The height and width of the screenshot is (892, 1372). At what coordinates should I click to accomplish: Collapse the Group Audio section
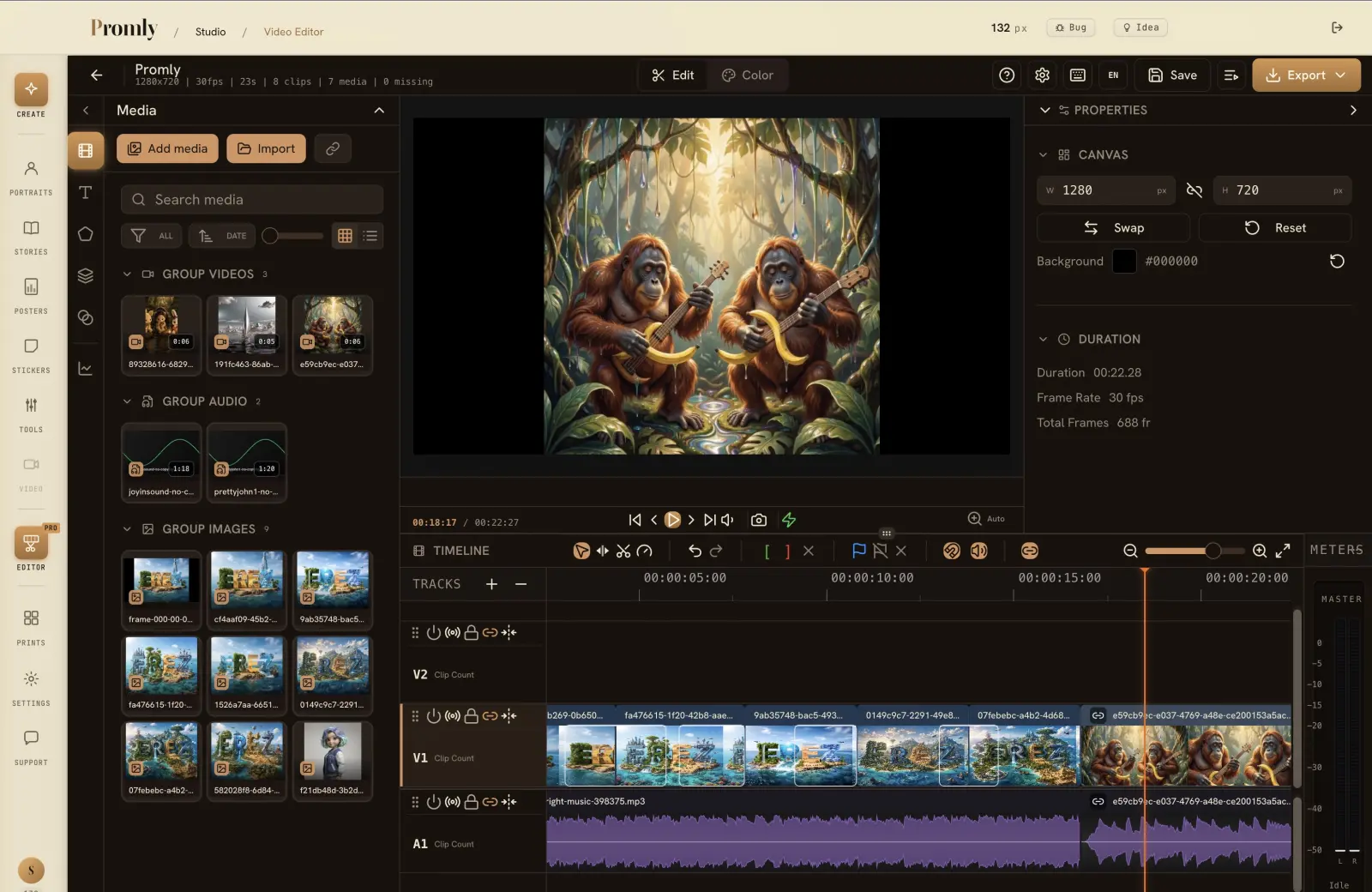[x=127, y=401]
